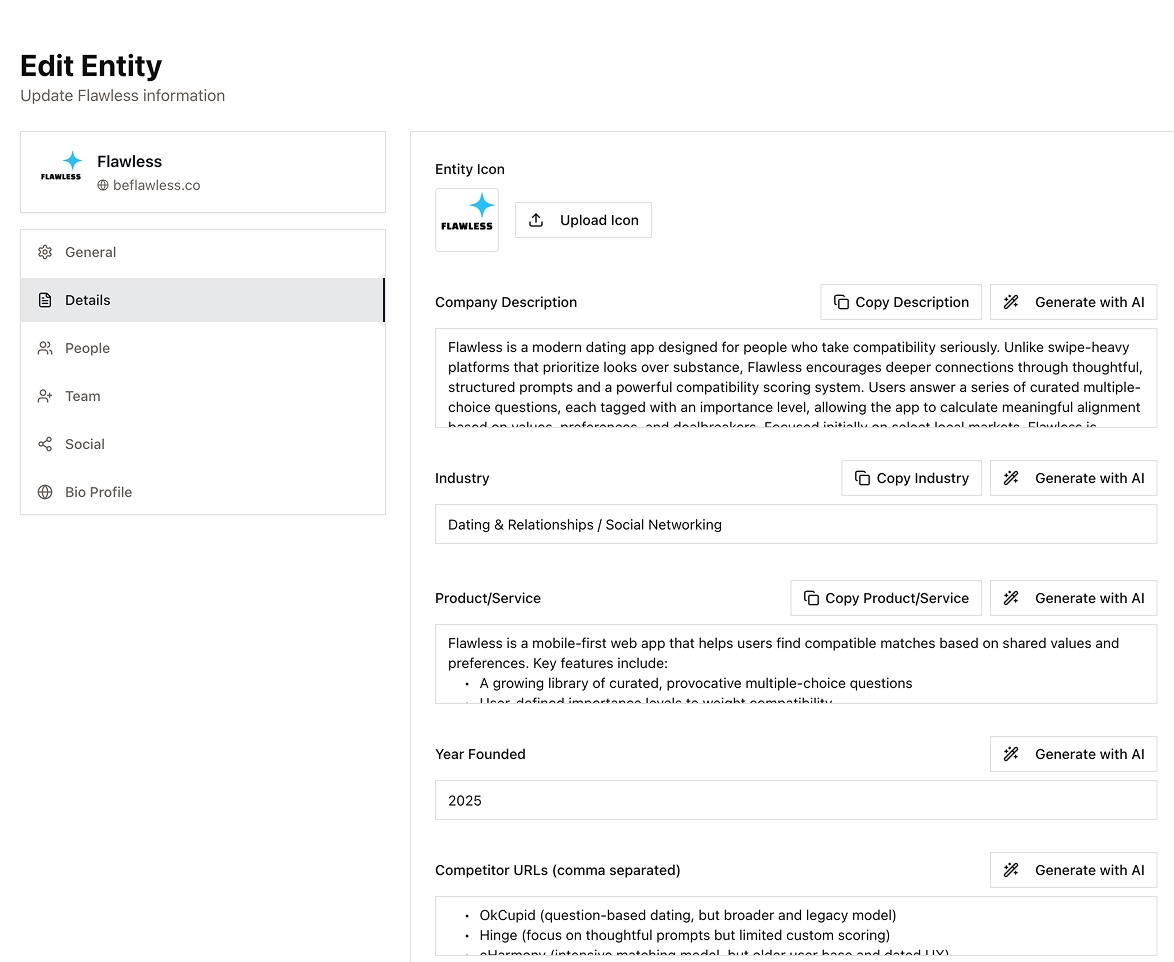This screenshot has height=962, width=1174.
Task: Click into the Company Description text area
Action: tap(796, 378)
